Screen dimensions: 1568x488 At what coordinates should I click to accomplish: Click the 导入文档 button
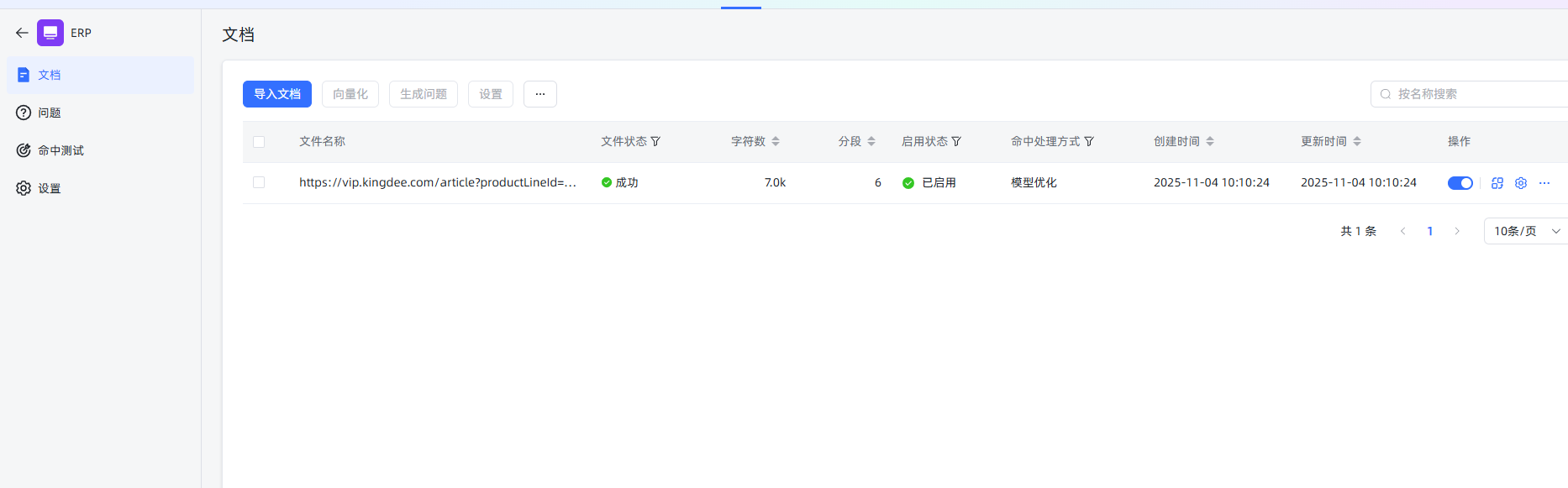tap(277, 94)
